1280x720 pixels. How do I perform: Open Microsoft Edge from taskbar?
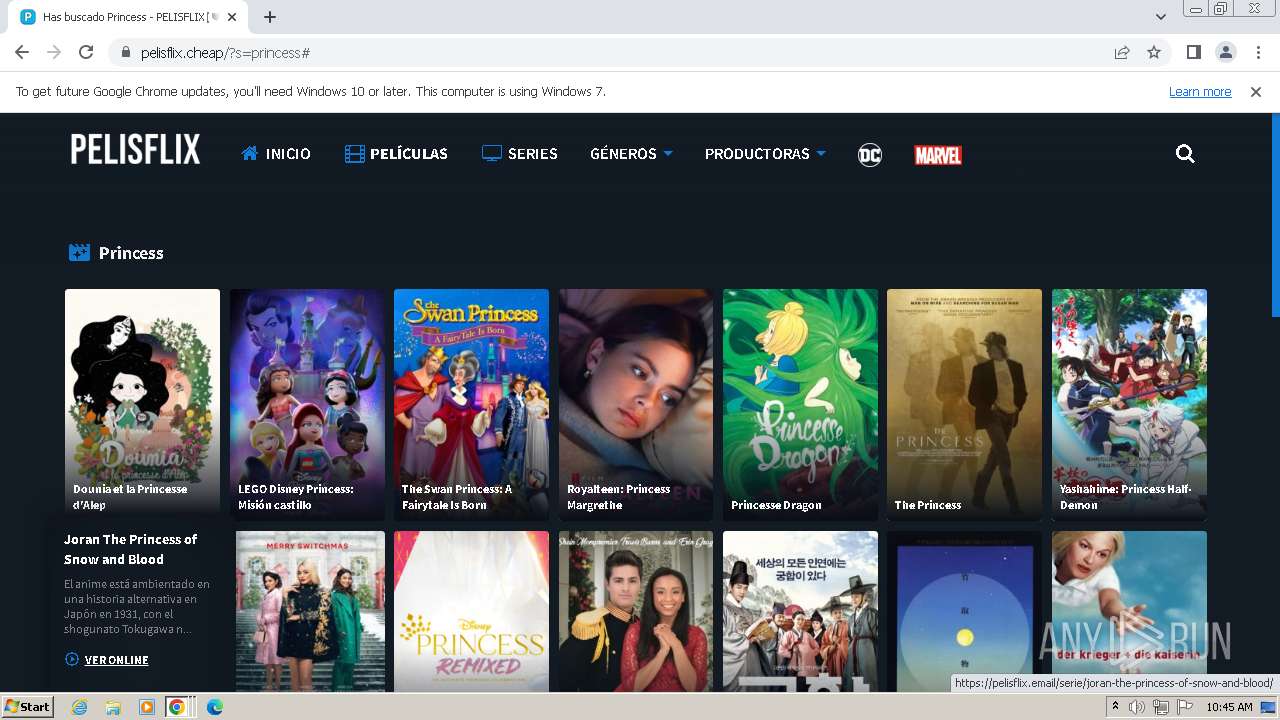click(x=214, y=707)
